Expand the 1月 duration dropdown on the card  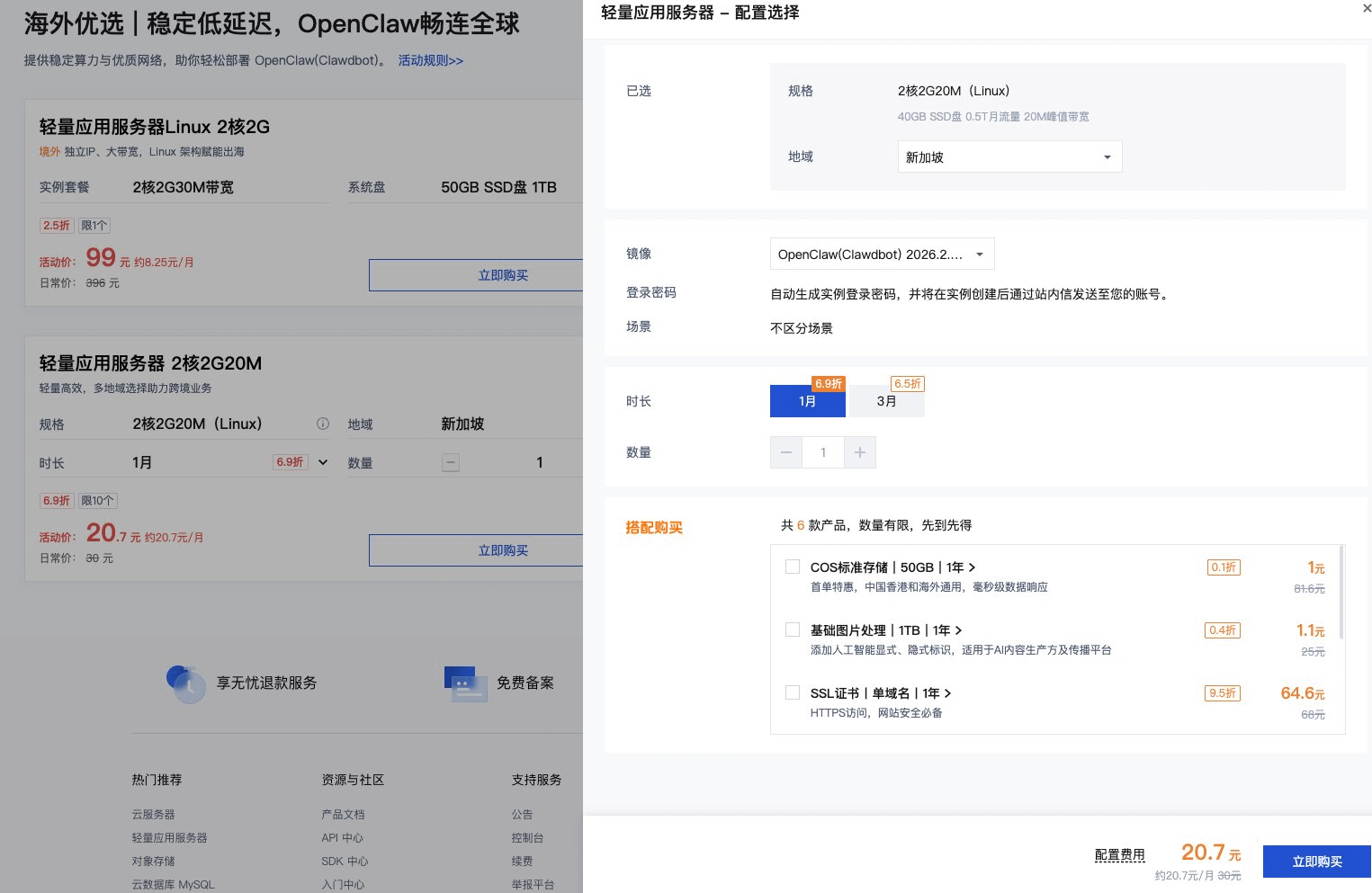(323, 462)
